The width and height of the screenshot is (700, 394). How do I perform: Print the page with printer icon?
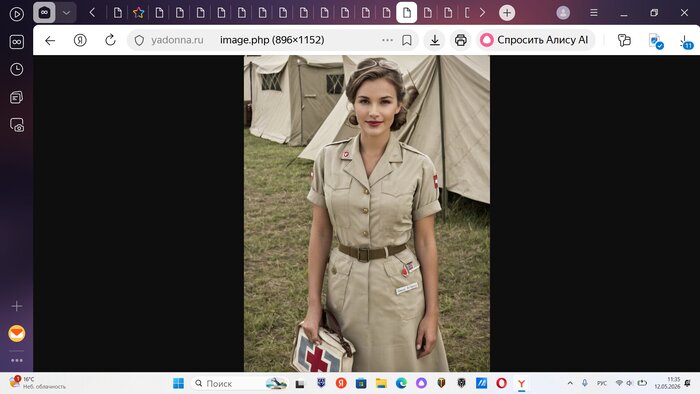(461, 40)
